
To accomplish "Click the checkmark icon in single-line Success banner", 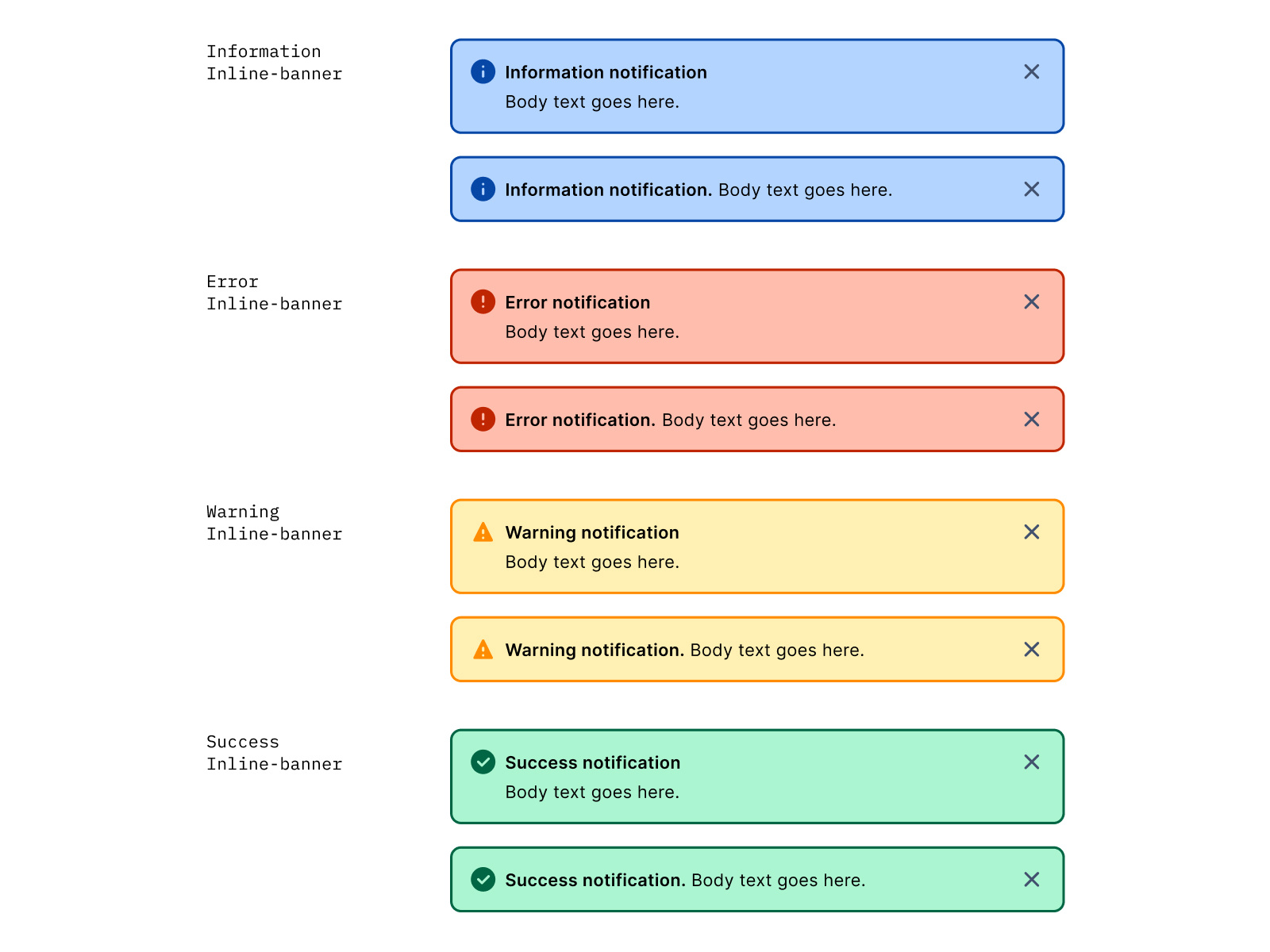I will 483,880.
